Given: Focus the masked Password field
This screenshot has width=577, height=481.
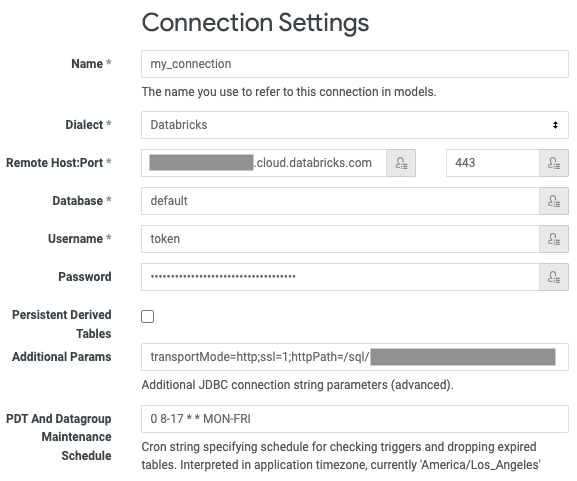Looking at the screenshot, I should (x=340, y=277).
